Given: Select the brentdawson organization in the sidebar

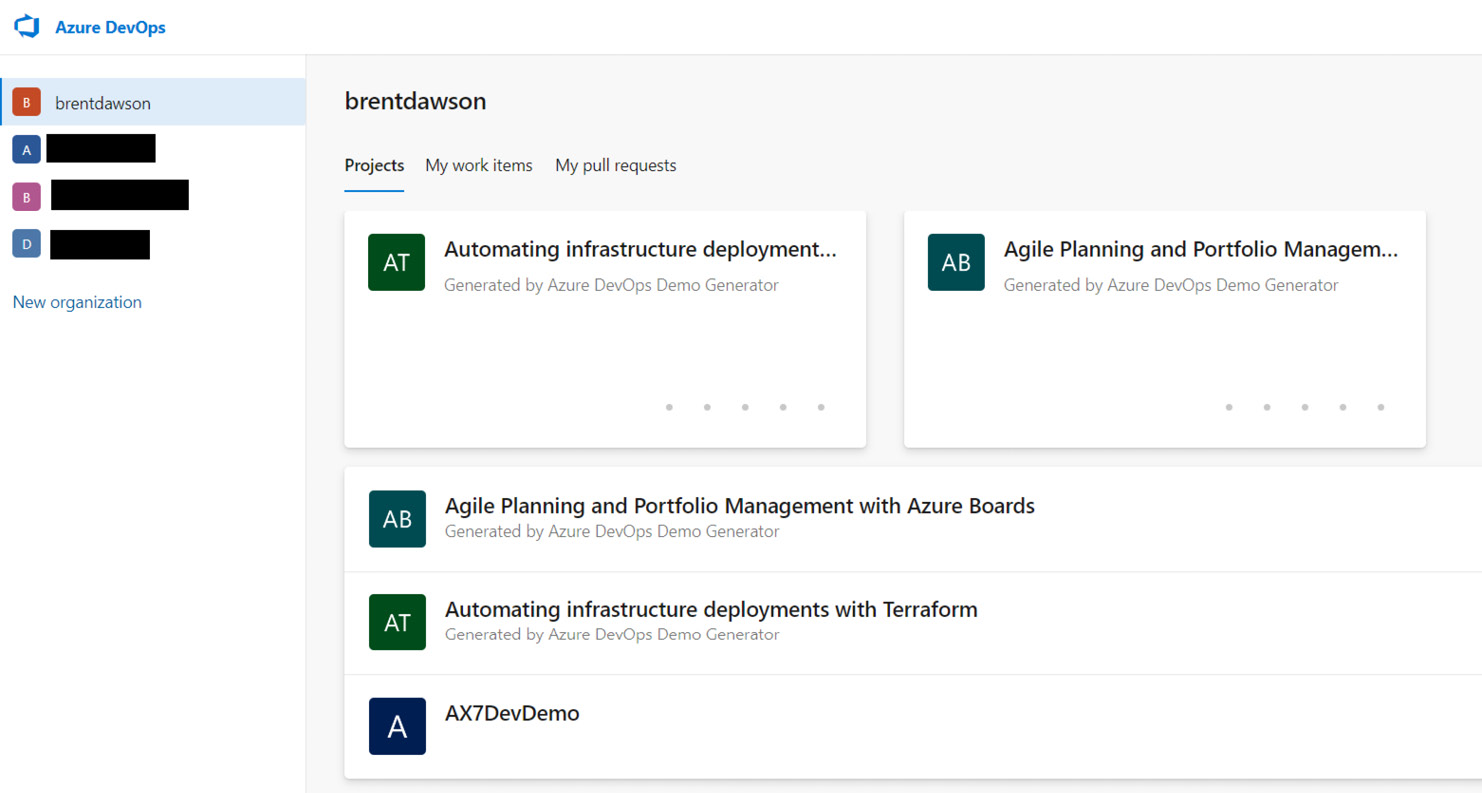Looking at the screenshot, I should (153, 102).
